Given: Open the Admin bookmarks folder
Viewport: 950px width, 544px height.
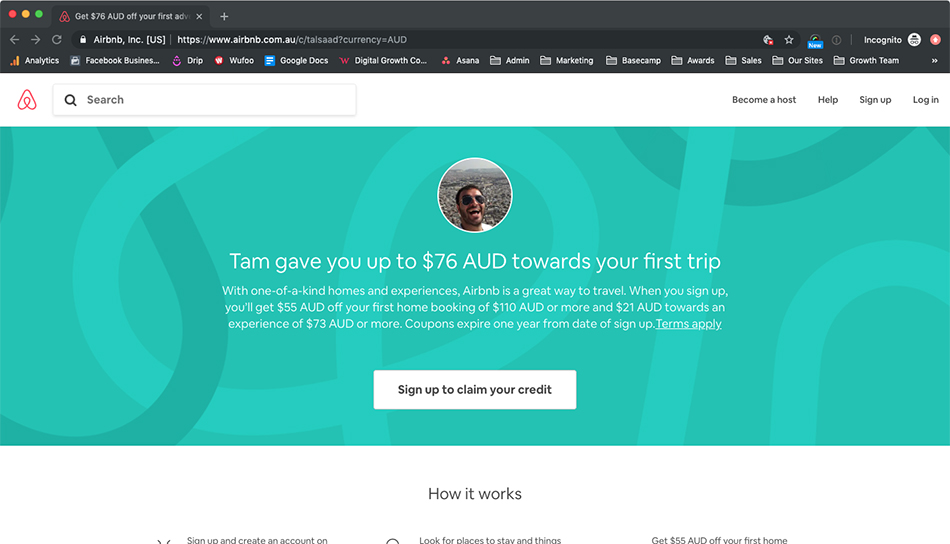Looking at the screenshot, I should click(510, 61).
